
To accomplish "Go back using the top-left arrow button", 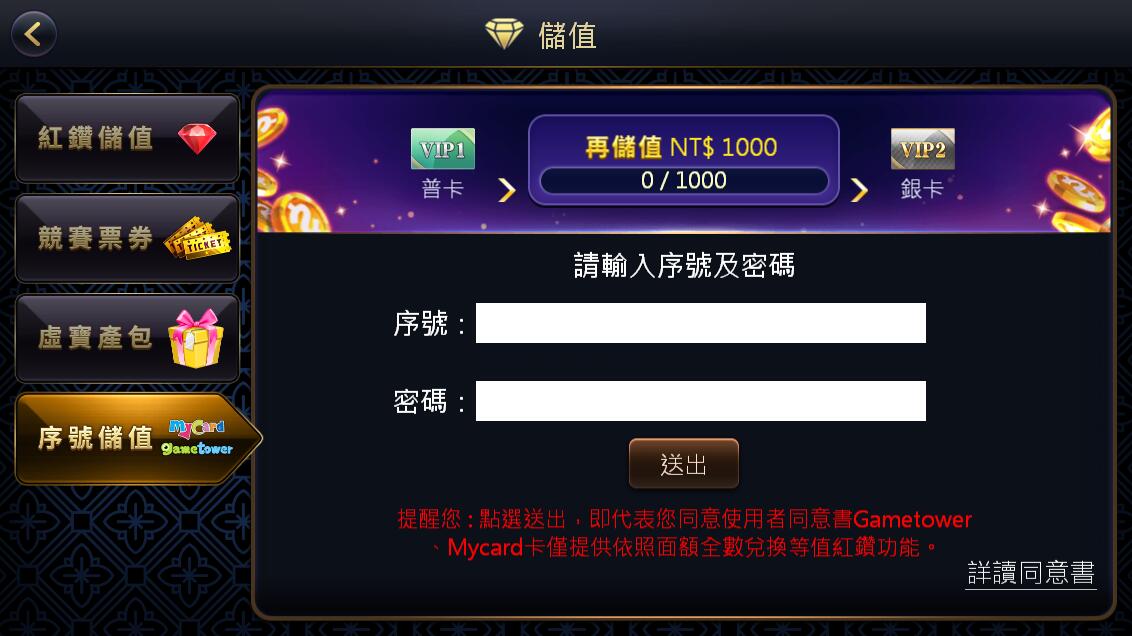I will (34, 34).
